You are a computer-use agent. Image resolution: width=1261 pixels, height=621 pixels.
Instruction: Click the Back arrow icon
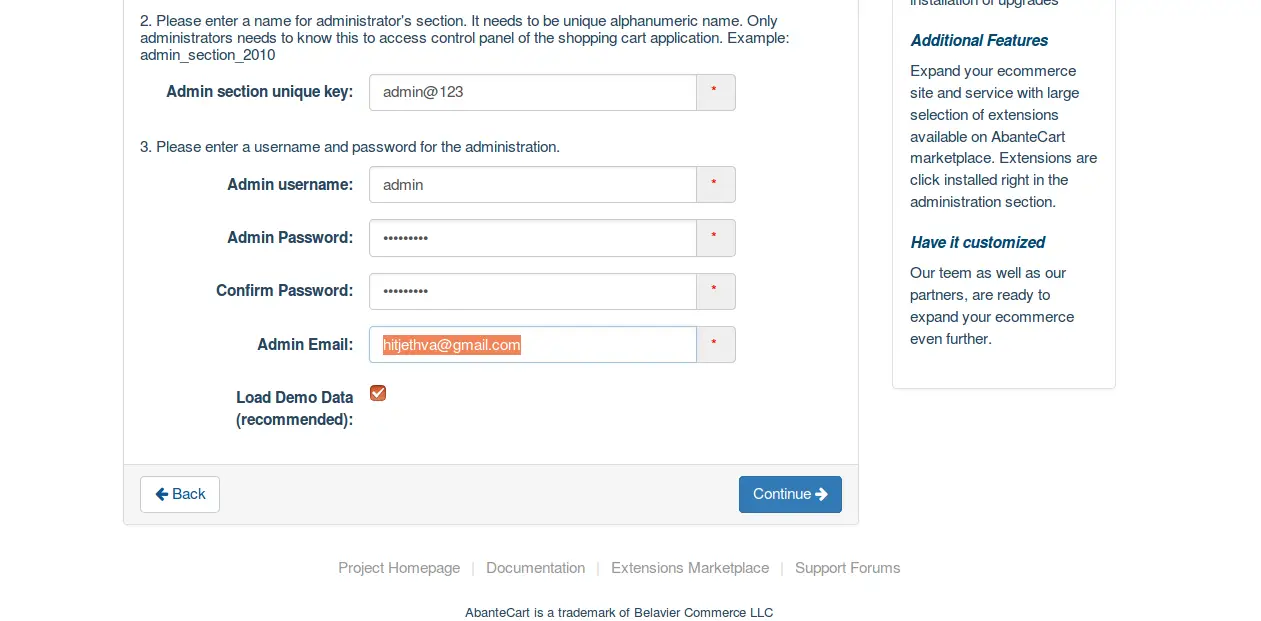(162, 494)
